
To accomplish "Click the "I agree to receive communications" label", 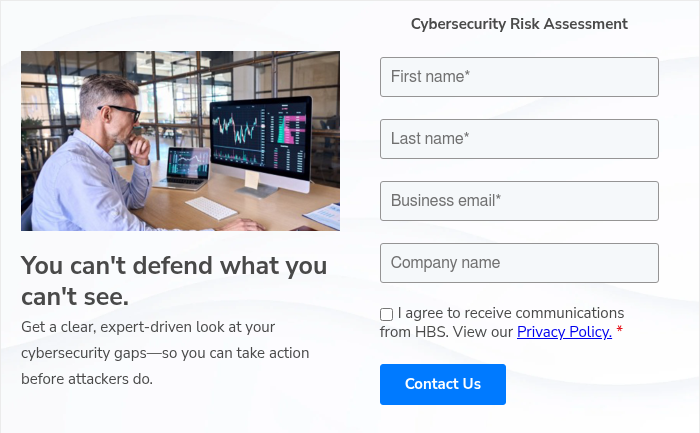I will click(x=510, y=313).
